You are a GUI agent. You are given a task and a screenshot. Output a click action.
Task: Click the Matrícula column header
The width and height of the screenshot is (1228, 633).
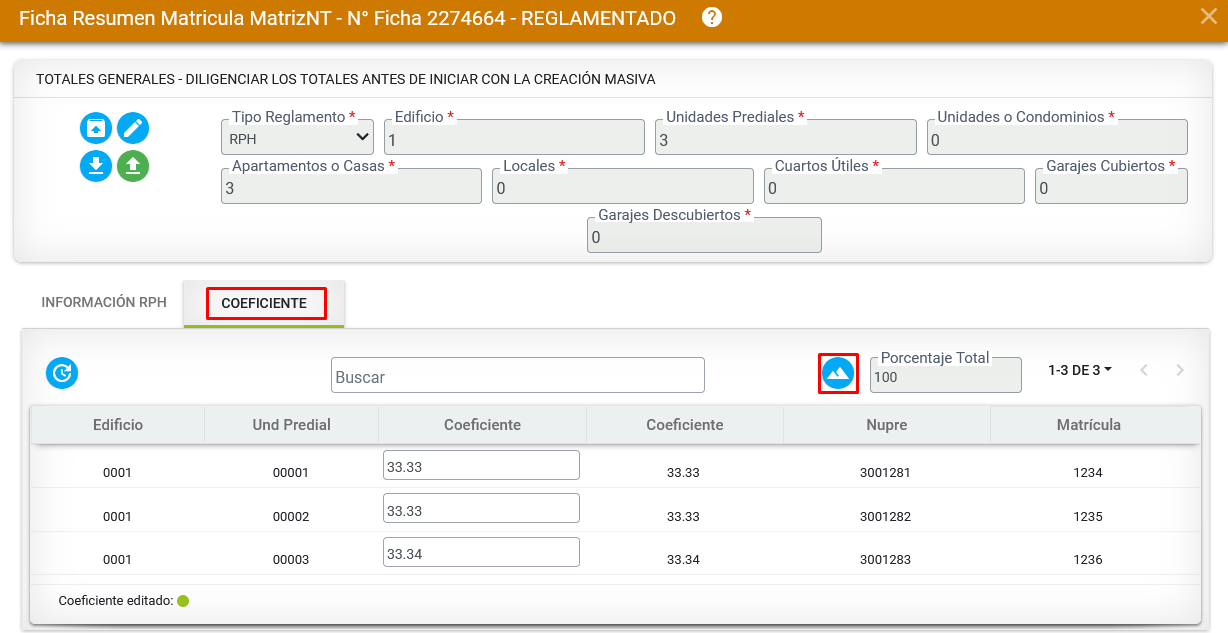1088,425
